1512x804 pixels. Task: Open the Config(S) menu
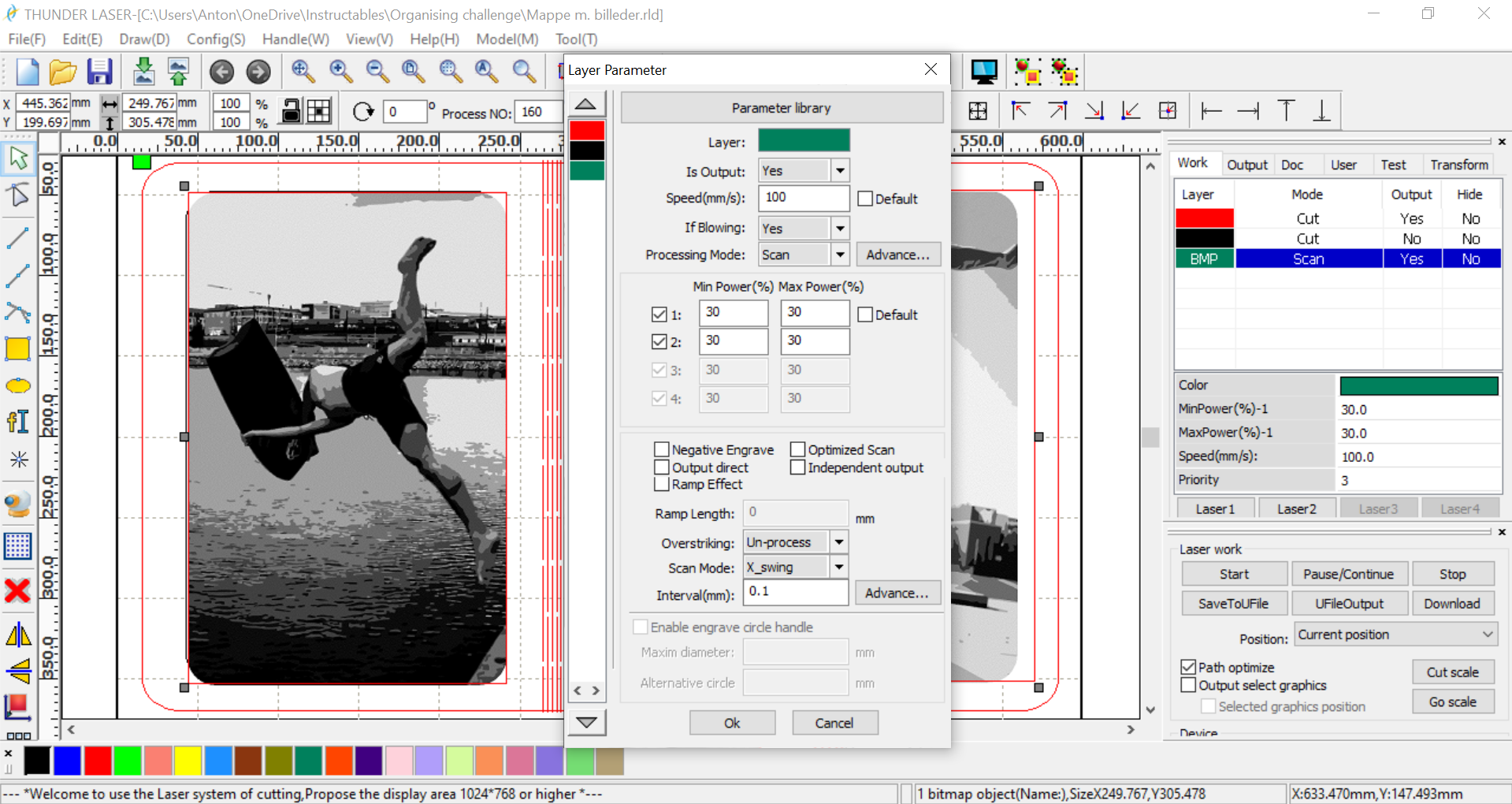(215, 39)
